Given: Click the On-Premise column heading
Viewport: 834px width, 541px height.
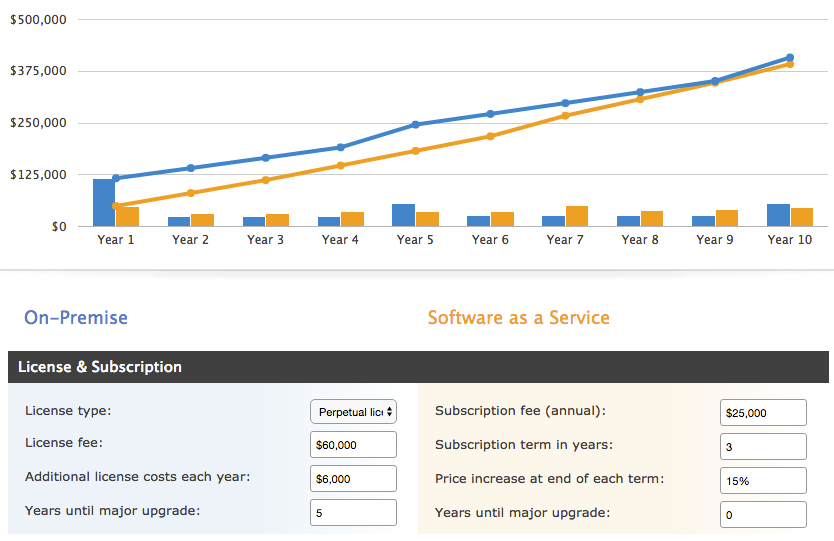Looking at the screenshot, I should (76, 318).
